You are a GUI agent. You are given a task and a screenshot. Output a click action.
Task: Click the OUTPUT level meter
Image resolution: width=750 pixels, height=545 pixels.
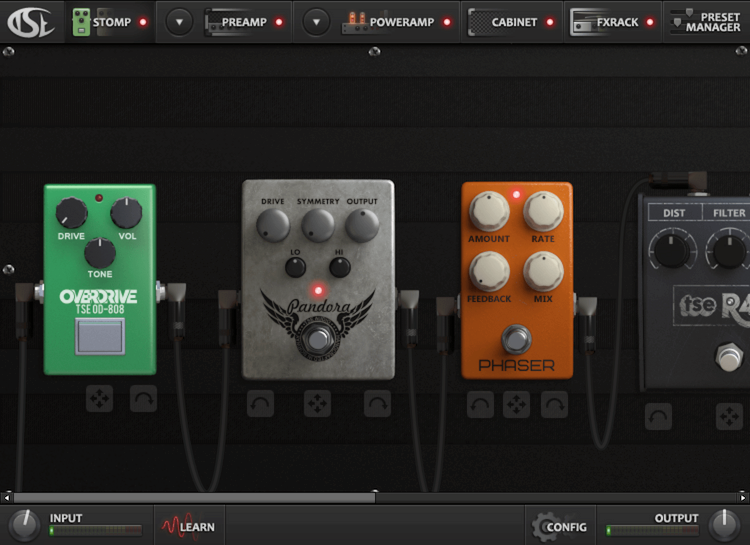tap(652, 530)
